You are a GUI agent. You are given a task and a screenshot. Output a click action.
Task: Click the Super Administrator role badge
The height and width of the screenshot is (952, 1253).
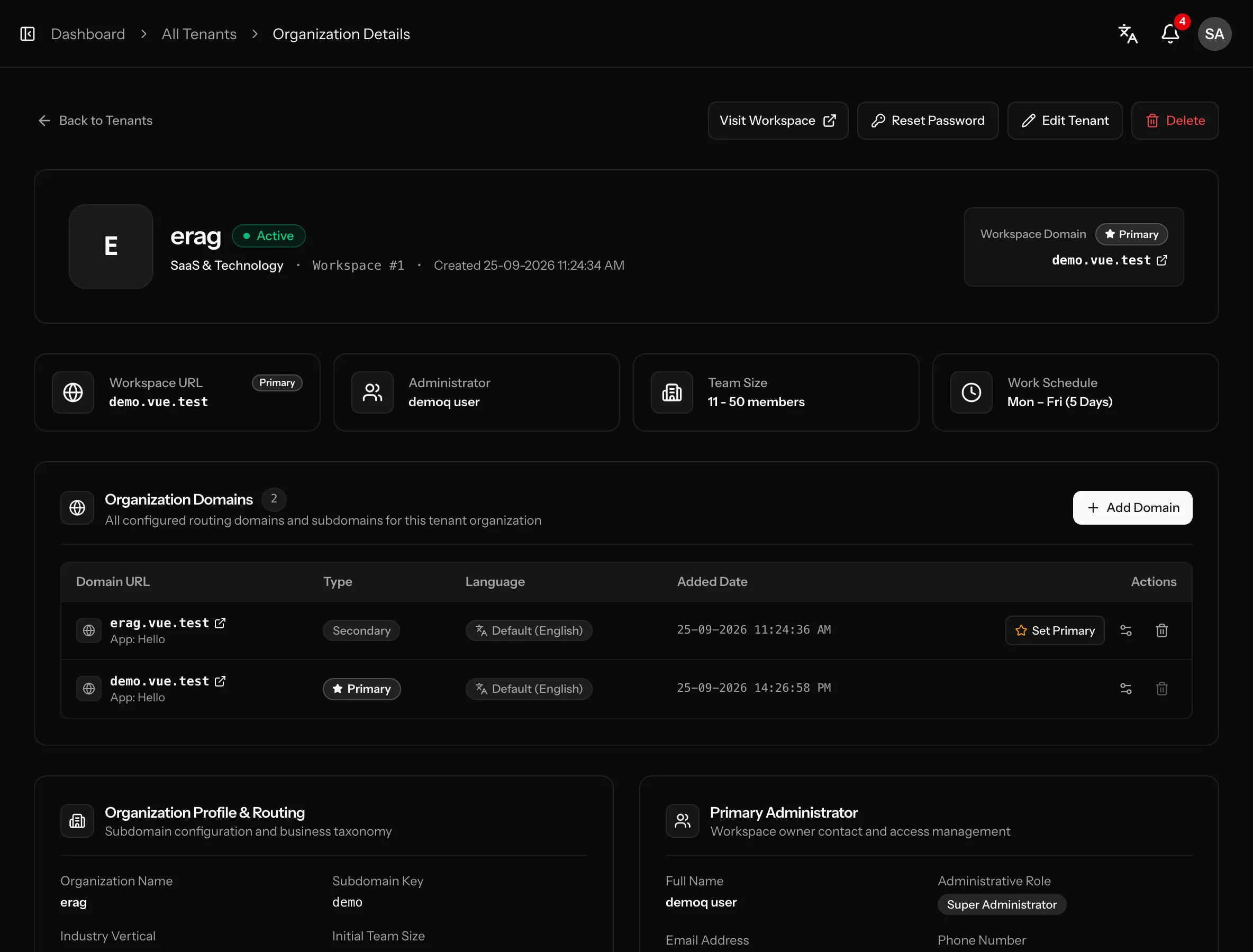(1002, 904)
